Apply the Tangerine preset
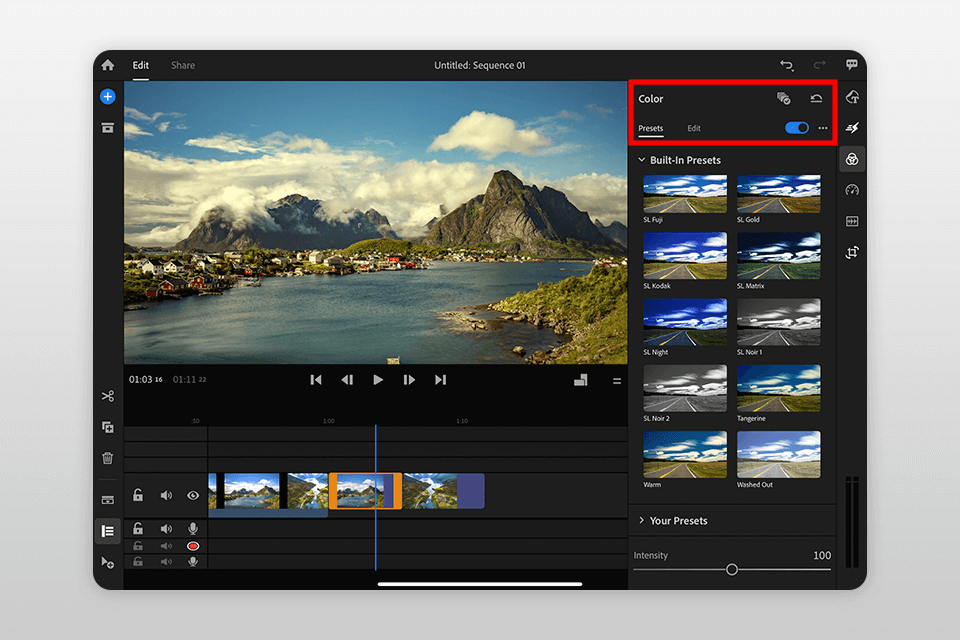The image size is (960, 640). 779,388
